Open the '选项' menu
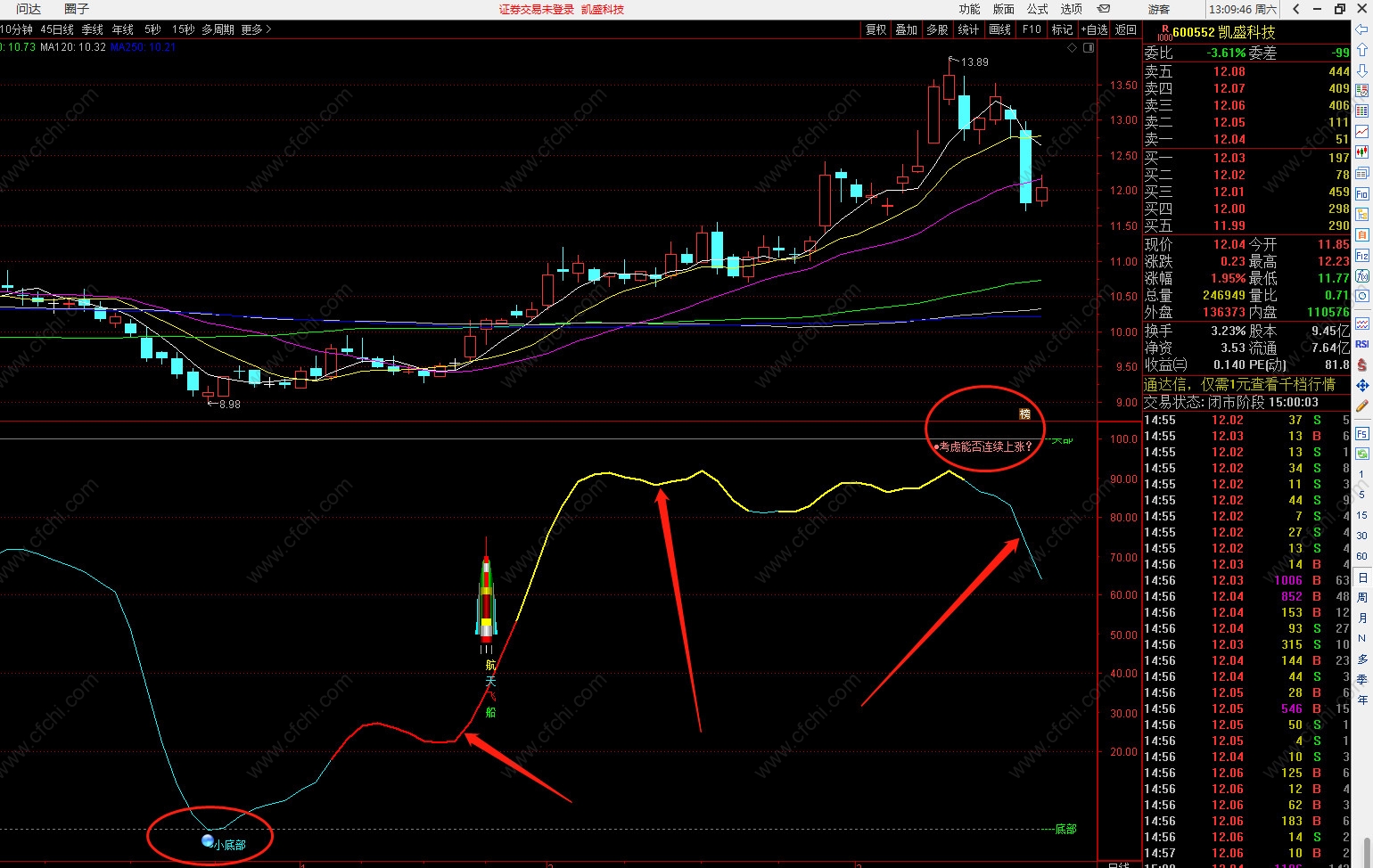This screenshot has height=868, width=1373. pyautogui.click(x=1071, y=9)
